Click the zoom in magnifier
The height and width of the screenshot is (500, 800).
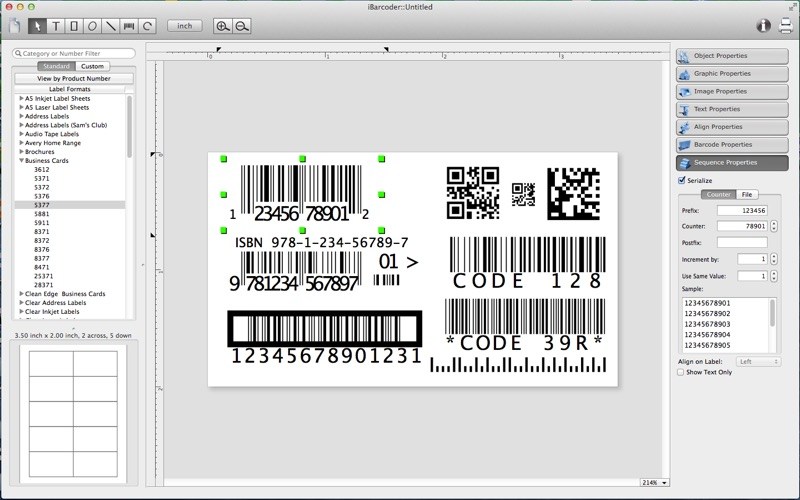tap(223, 25)
